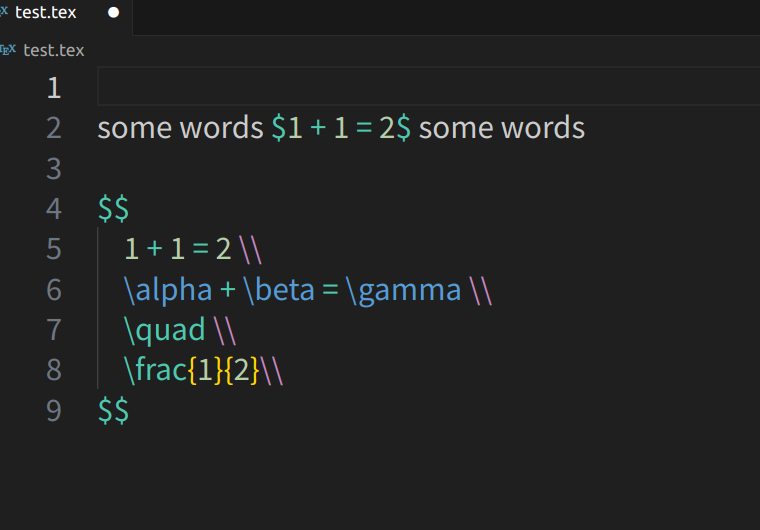760x530 pixels.
Task: Click \gamma on line 6
Action: (x=404, y=290)
